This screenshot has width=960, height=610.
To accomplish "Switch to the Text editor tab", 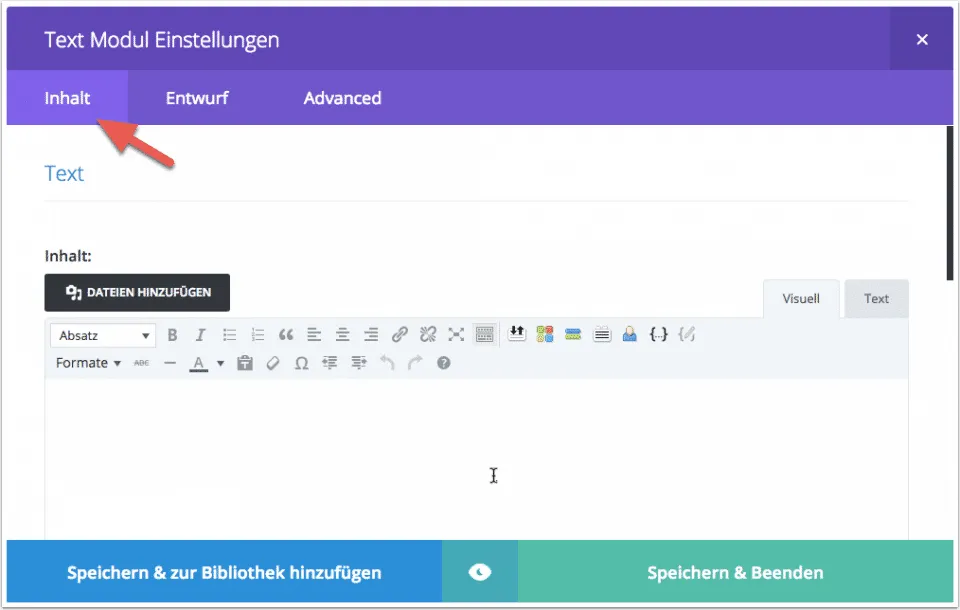I will tap(876, 298).
